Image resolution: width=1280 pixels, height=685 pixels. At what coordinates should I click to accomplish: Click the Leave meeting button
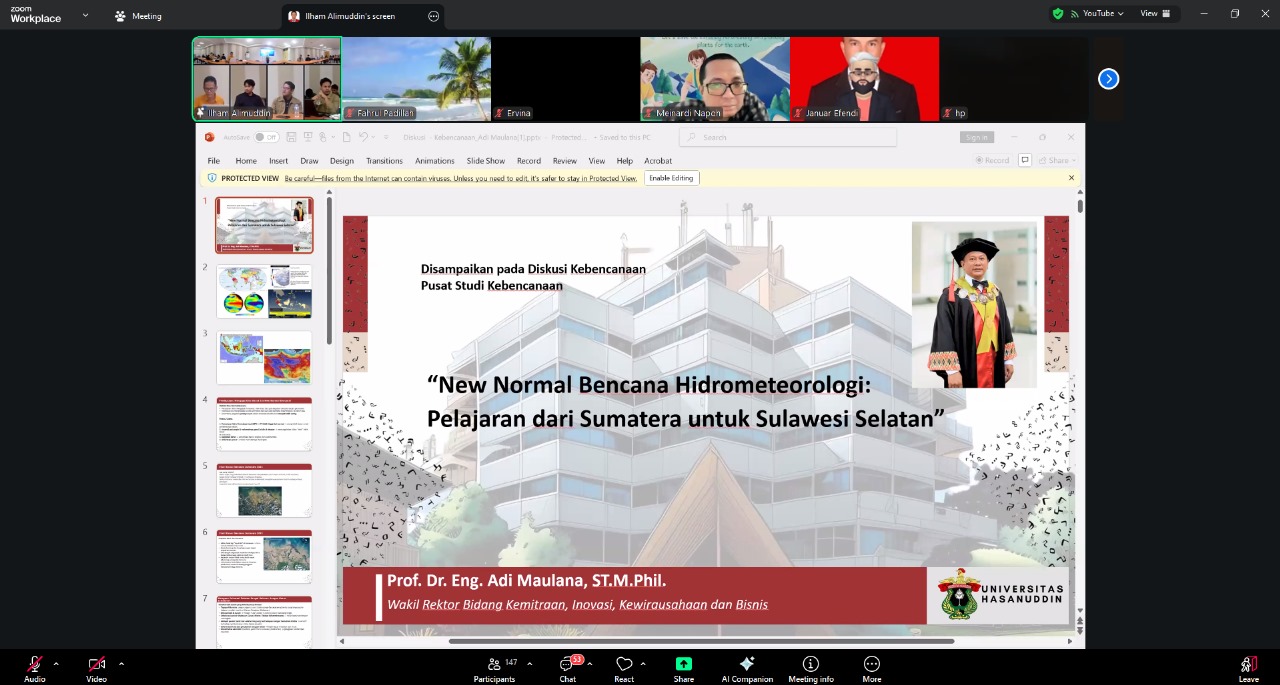1248,668
